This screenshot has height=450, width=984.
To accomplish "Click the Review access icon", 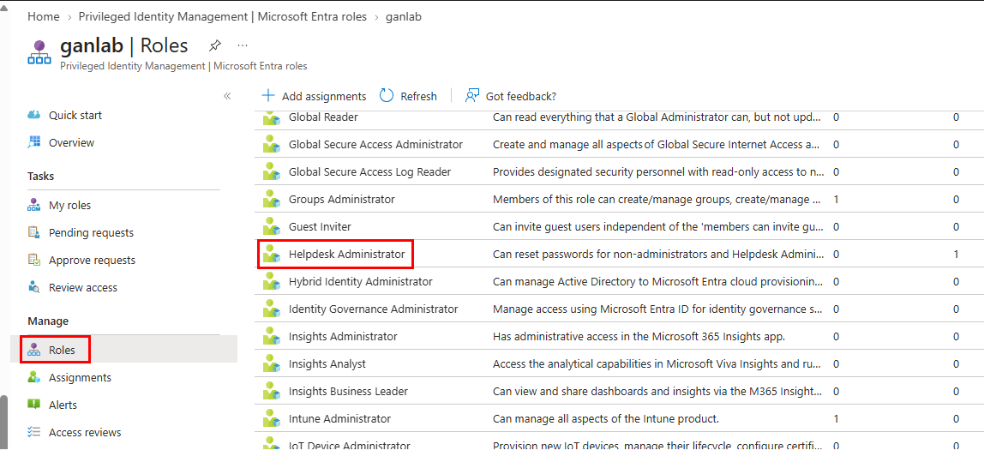I will click(x=35, y=287).
